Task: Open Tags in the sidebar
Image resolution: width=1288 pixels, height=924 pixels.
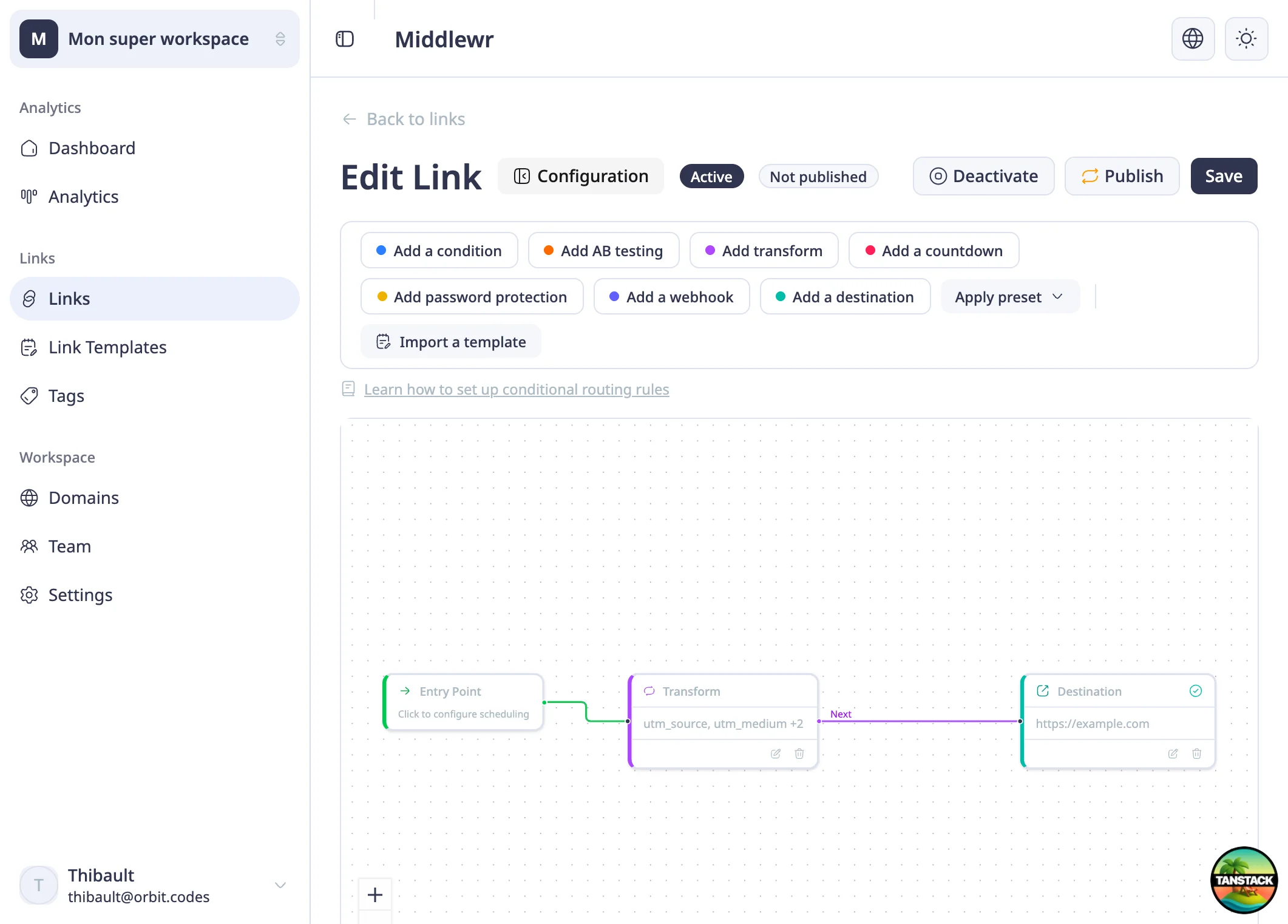Action: click(x=155, y=396)
